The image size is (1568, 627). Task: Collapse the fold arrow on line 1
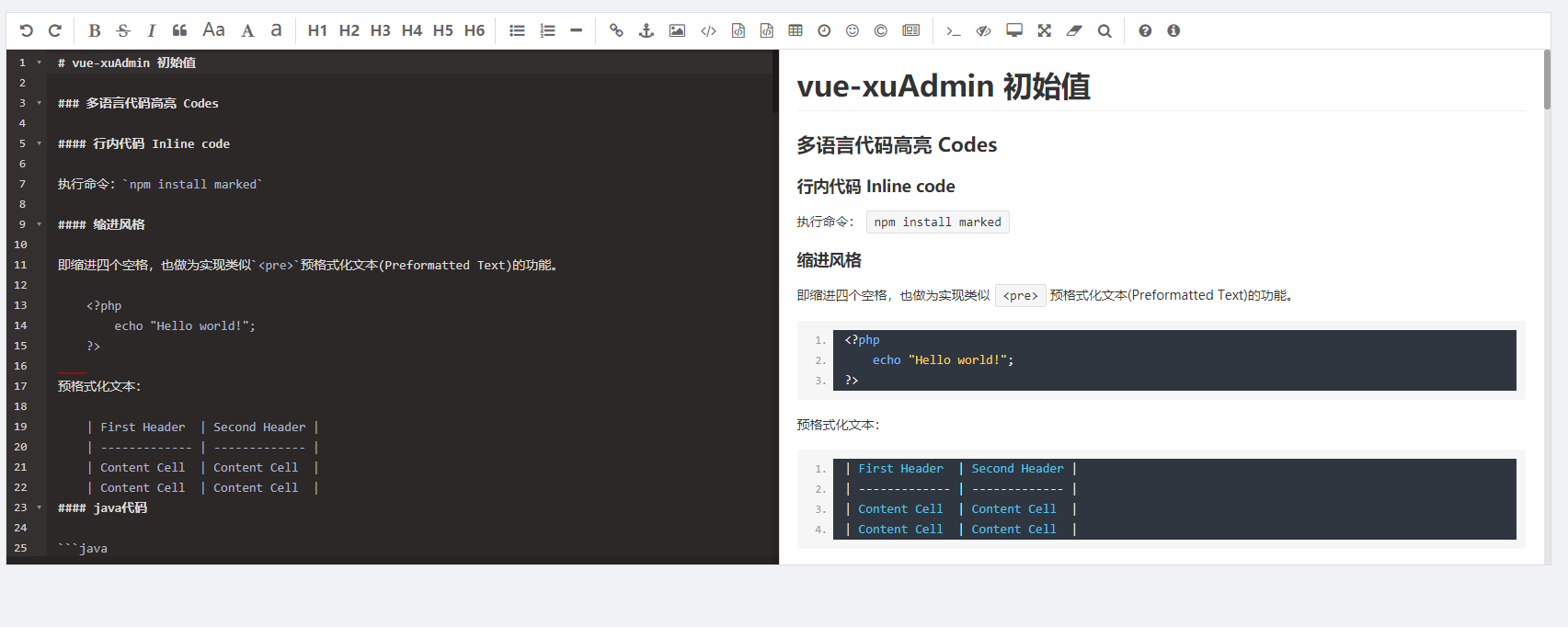click(x=39, y=63)
